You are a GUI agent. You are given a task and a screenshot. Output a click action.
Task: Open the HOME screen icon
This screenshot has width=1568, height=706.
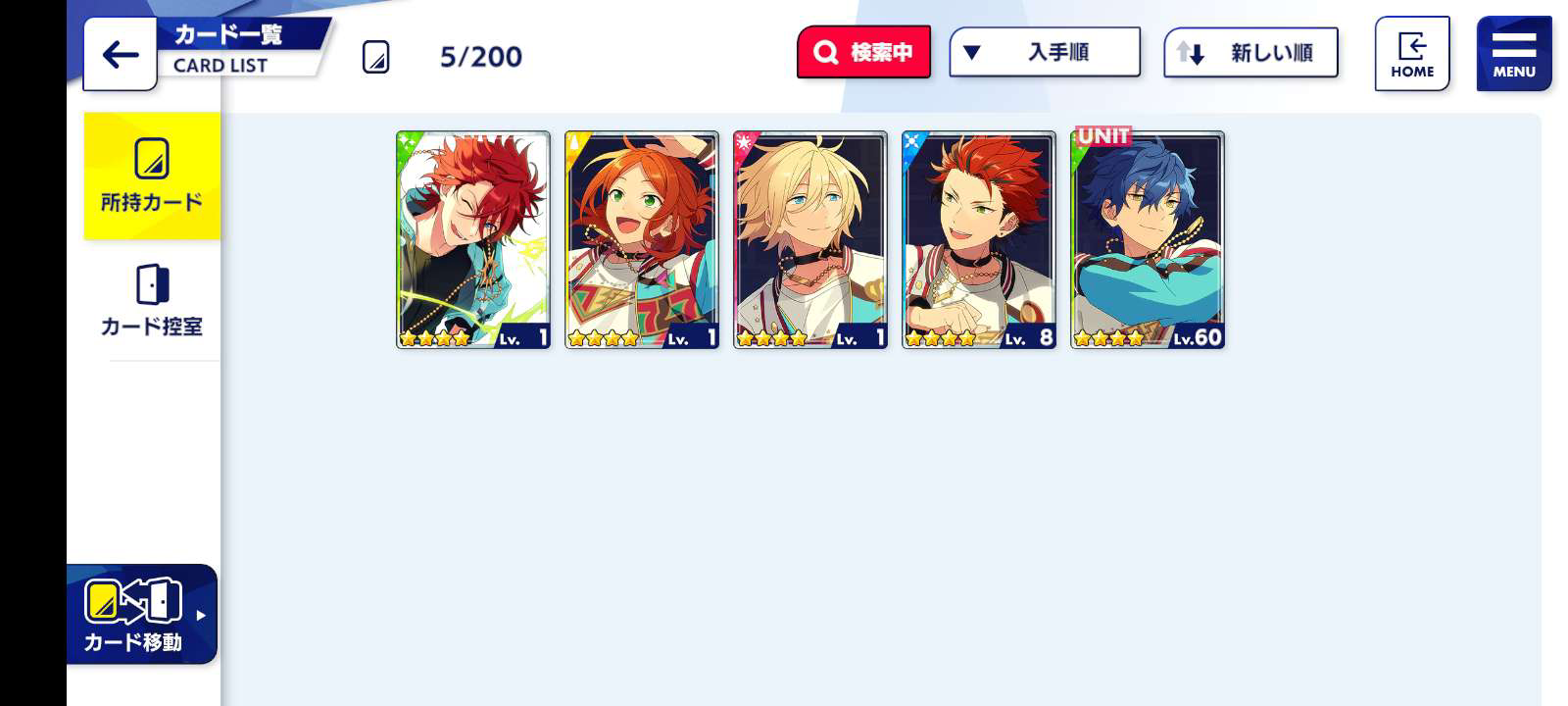1411,54
